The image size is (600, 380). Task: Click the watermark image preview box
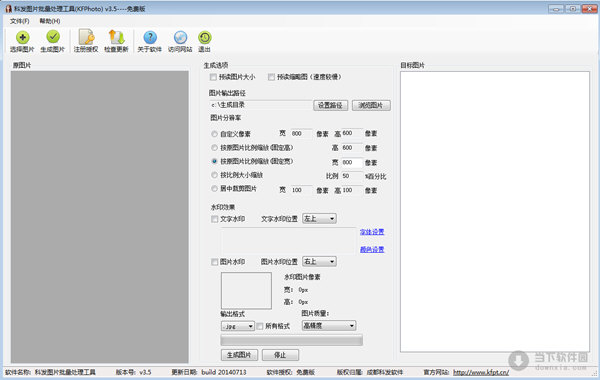pyautogui.click(x=246, y=291)
